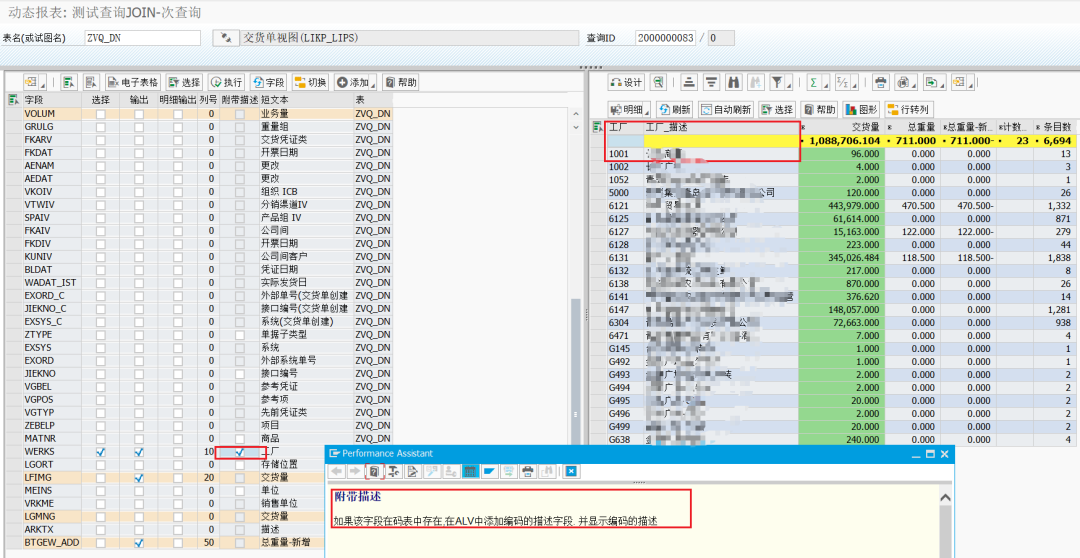Screen dimensions: 1080x558
Task: Click the 执行 execute button
Action: click(227, 83)
